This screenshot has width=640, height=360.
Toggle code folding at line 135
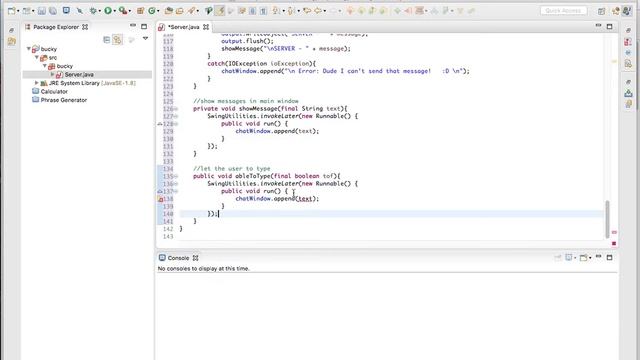pos(176,176)
